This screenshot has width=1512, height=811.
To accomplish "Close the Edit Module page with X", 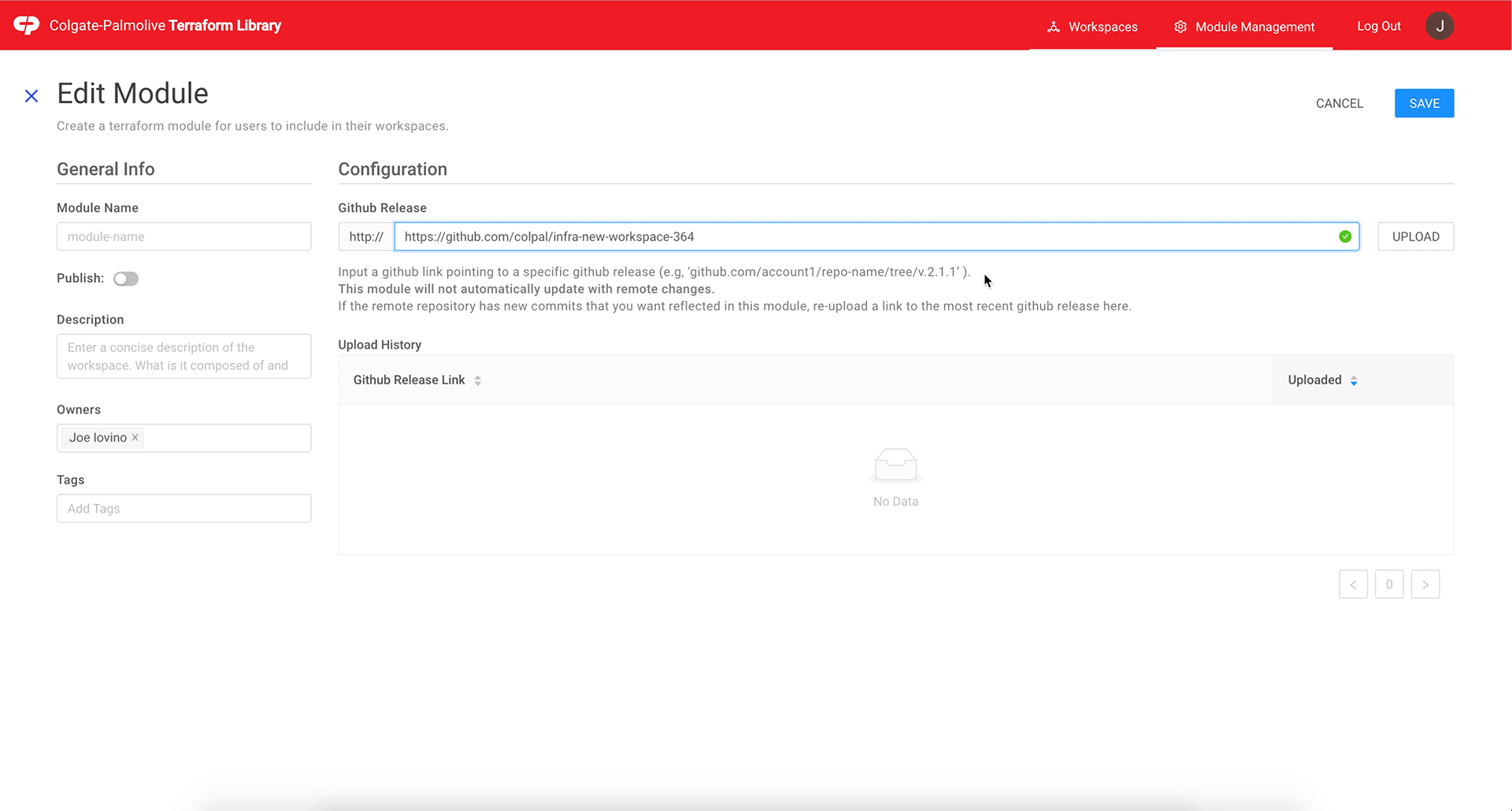I will [31, 96].
